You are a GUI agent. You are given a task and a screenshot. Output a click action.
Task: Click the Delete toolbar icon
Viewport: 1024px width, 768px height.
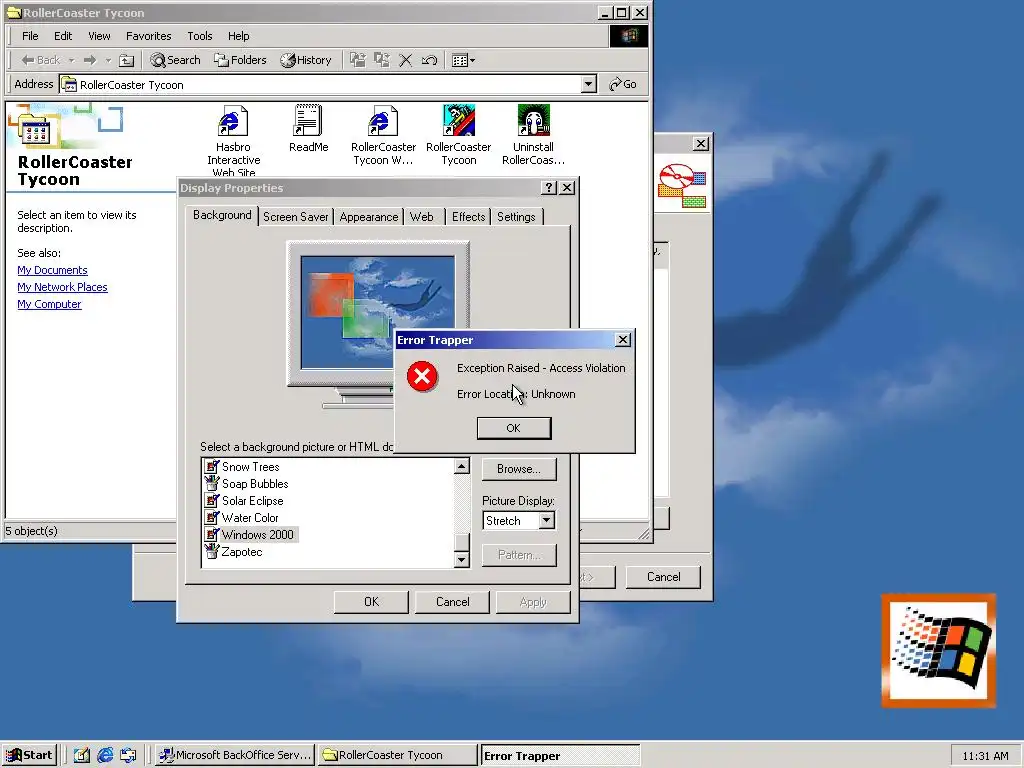coord(406,60)
